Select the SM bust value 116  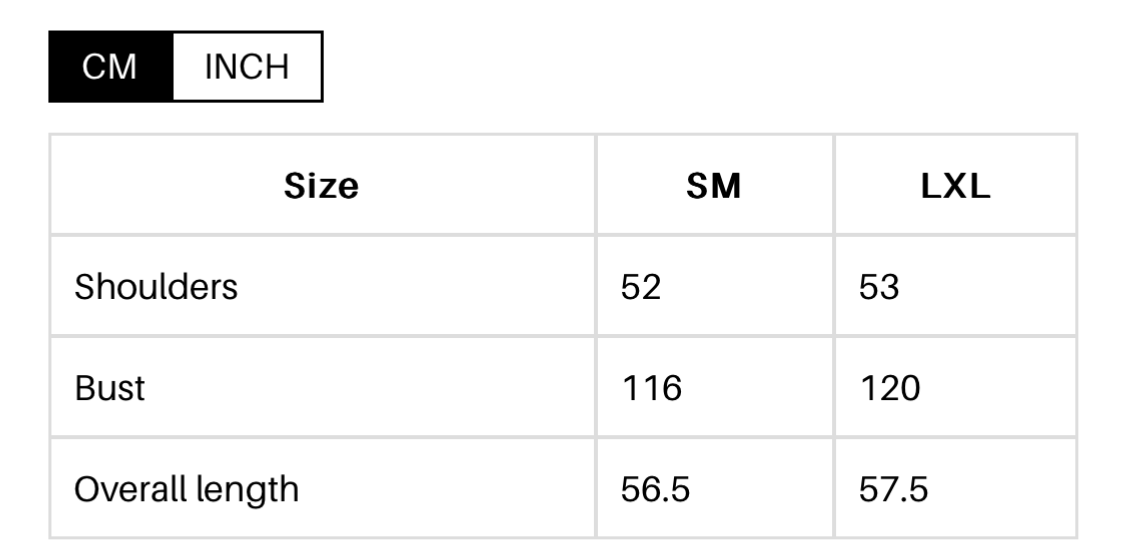pyautogui.click(x=651, y=388)
